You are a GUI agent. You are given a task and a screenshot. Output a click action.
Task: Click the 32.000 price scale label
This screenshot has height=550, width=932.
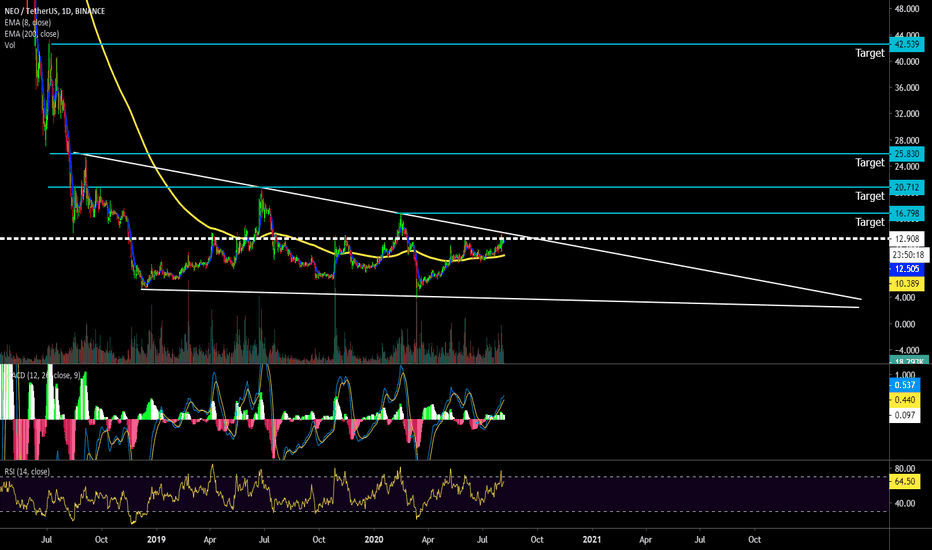907,114
